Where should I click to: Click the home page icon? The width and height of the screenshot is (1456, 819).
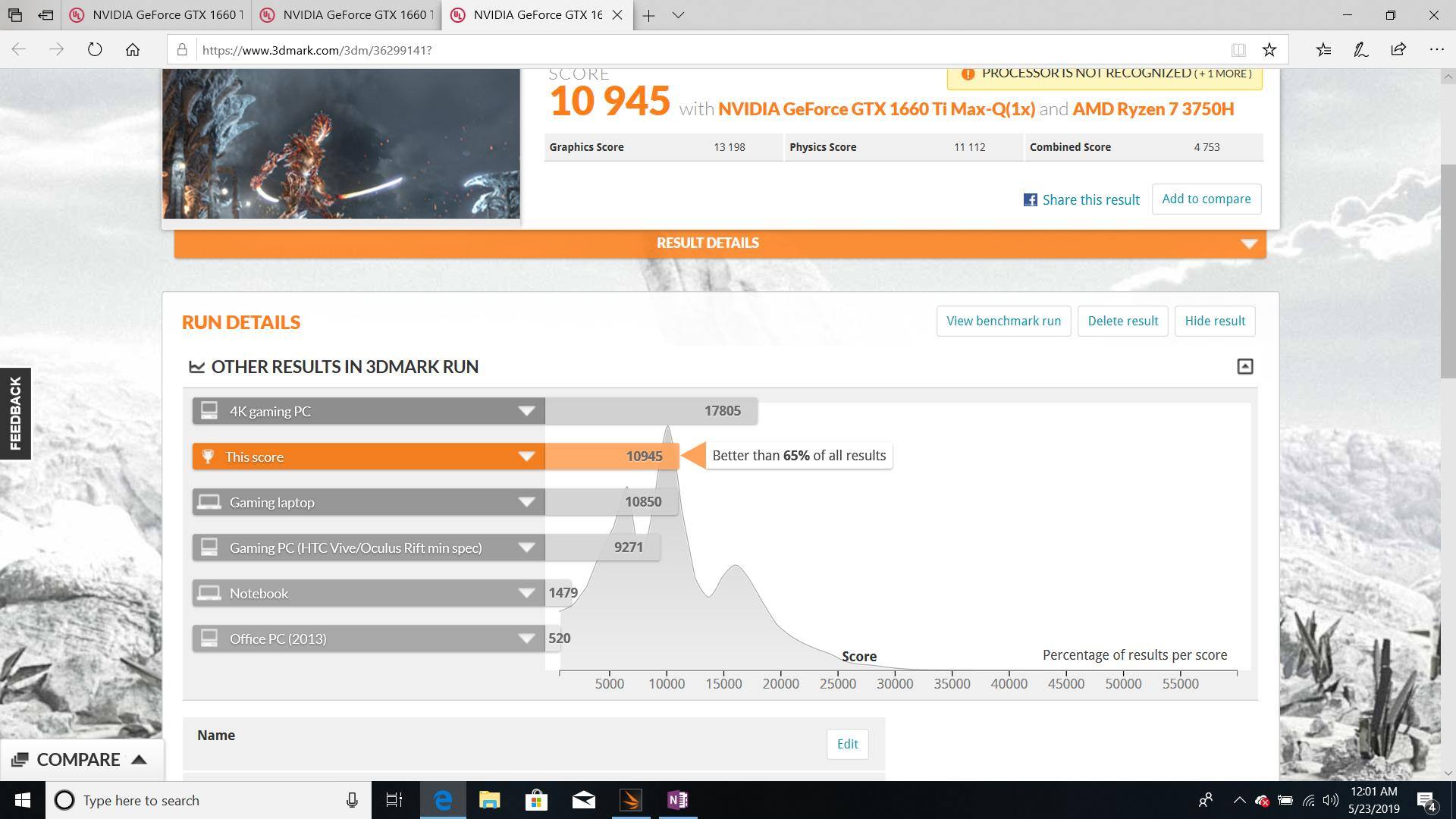pos(133,50)
